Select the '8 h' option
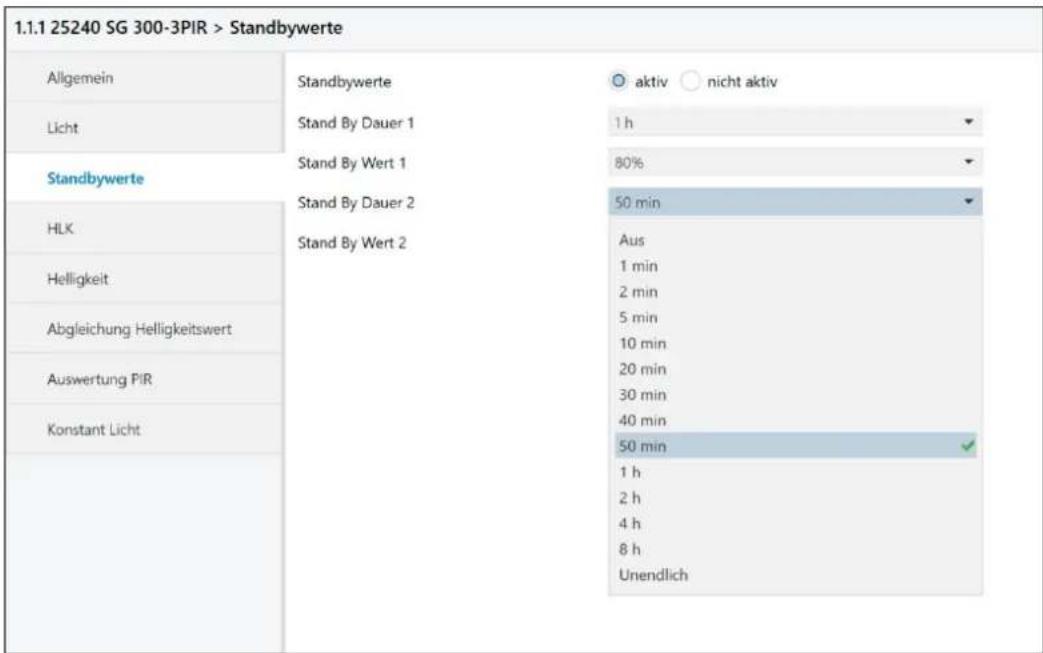 (796, 549)
